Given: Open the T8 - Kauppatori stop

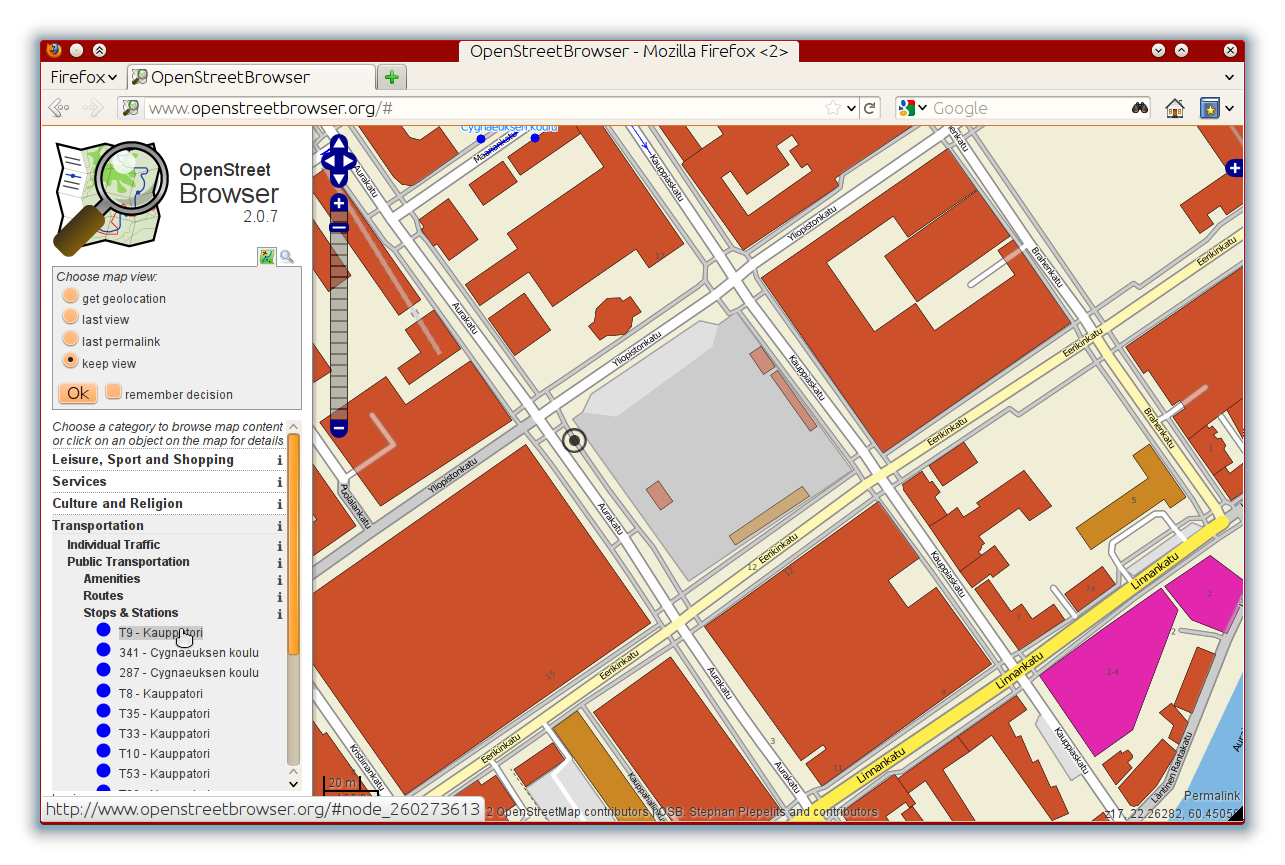Looking at the screenshot, I should tap(160, 693).
